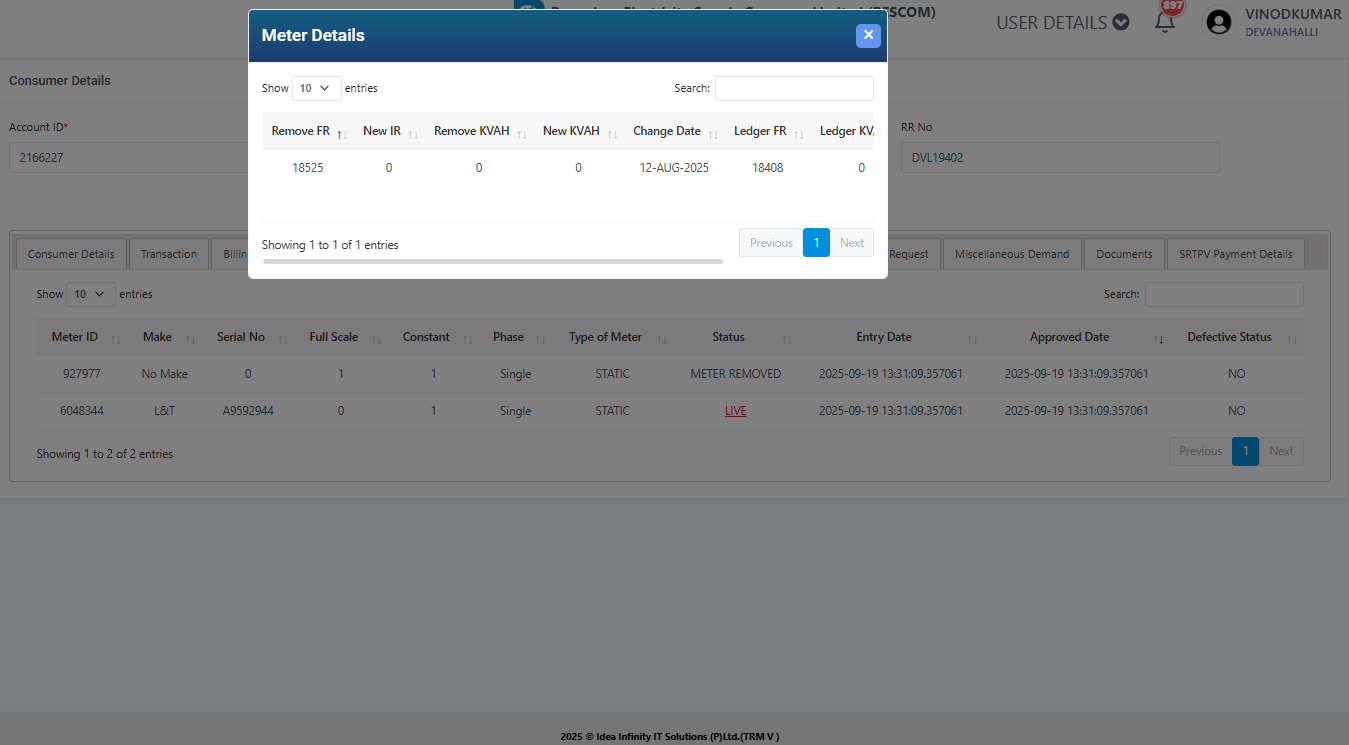This screenshot has height=745, width=1349.
Task: Sort by New KVAH column arrows
Action: coord(612,133)
